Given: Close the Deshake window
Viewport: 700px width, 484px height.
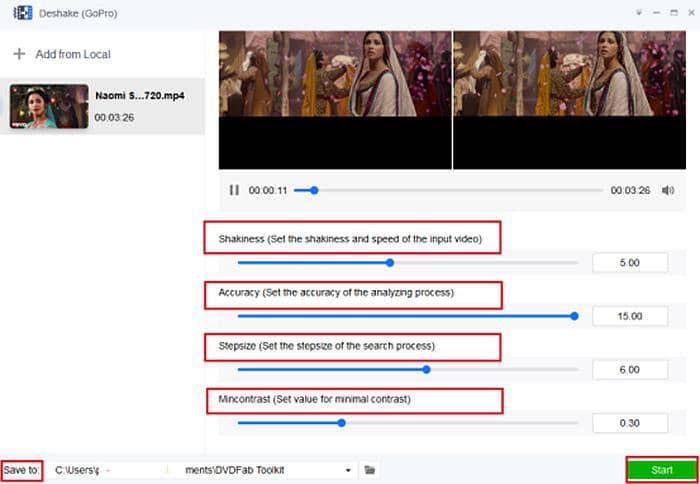Looking at the screenshot, I should pos(692,13).
